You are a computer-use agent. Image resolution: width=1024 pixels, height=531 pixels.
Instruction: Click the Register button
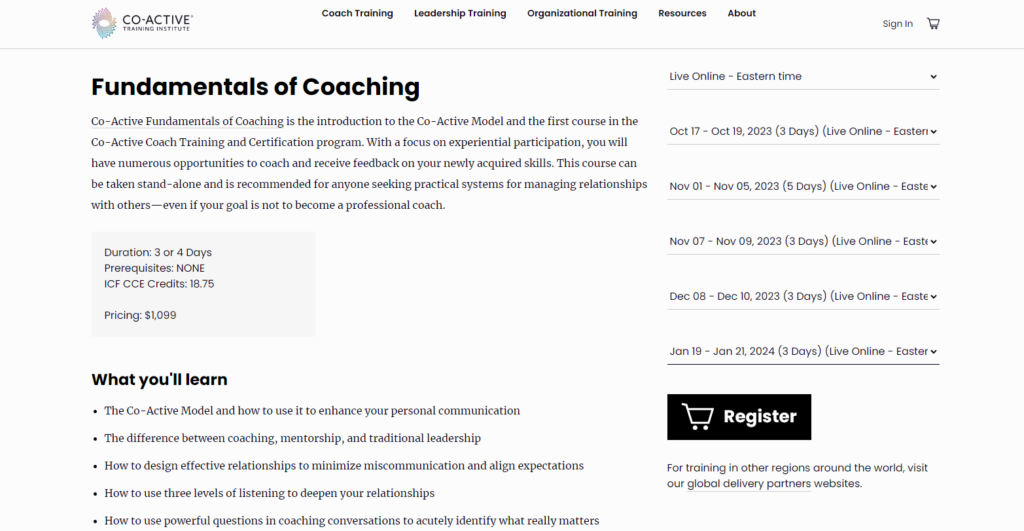(x=739, y=417)
